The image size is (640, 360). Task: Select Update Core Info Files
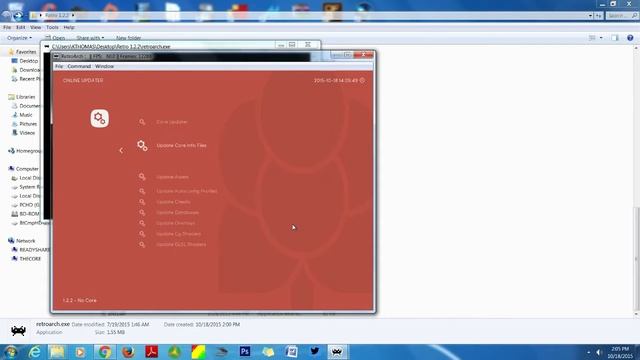(x=182, y=145)
